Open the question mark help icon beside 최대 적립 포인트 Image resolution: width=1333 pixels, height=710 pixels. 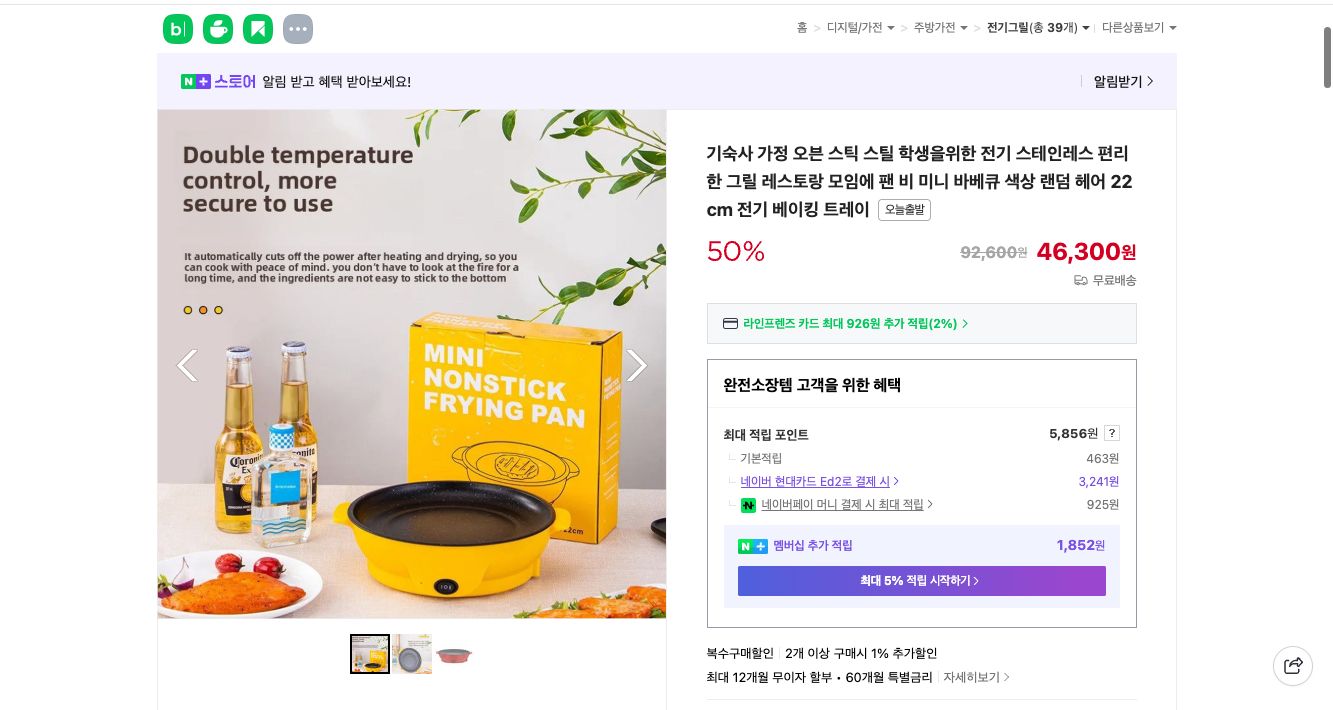[1112, 433]
